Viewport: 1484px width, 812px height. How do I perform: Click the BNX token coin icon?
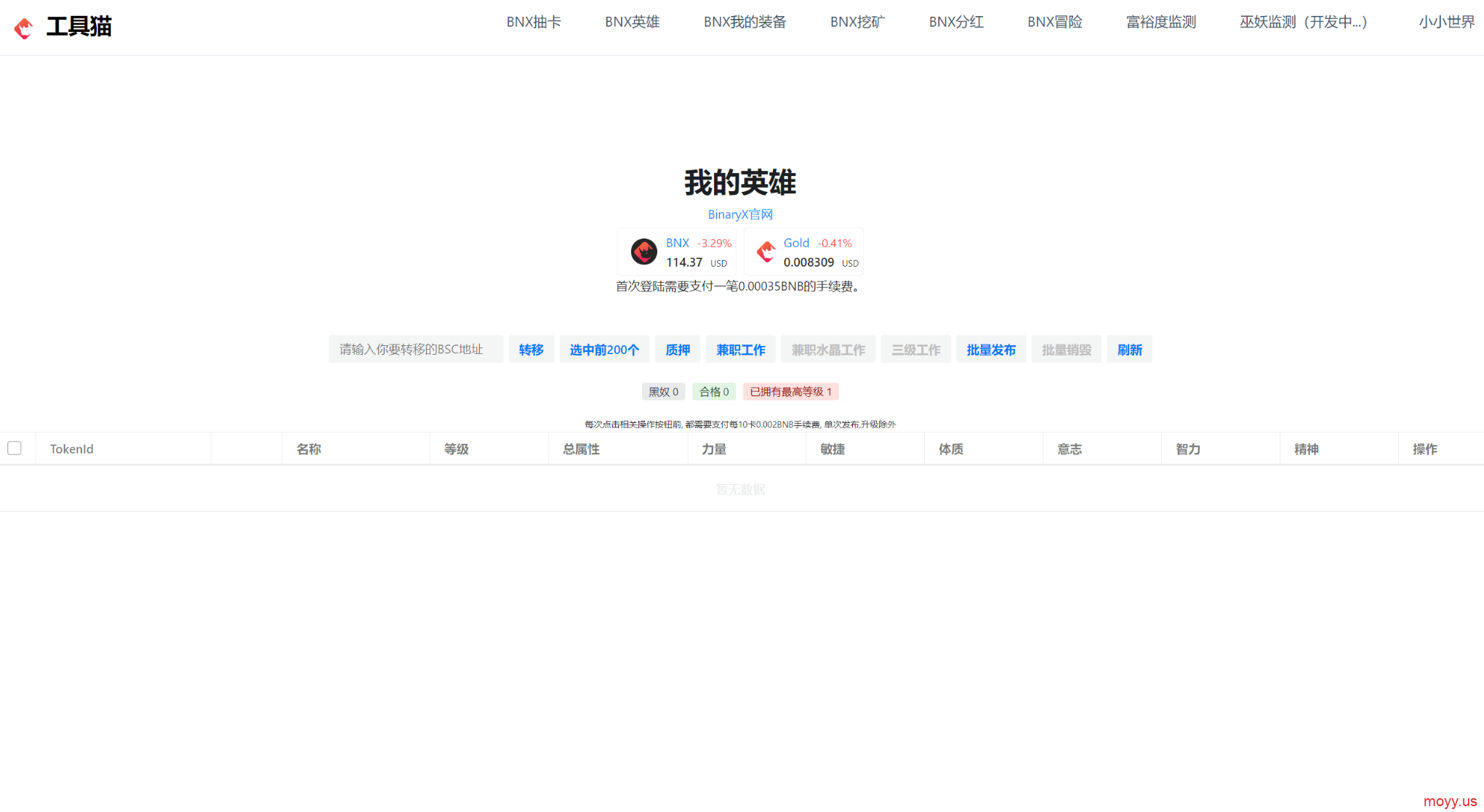tap(643, 252)
